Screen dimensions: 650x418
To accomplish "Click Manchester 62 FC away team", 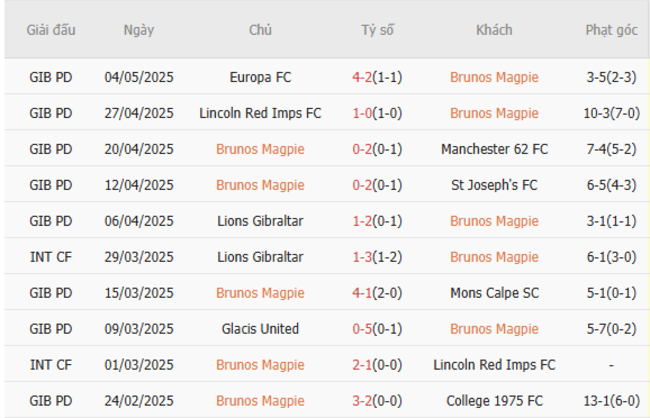I will 494,149.
